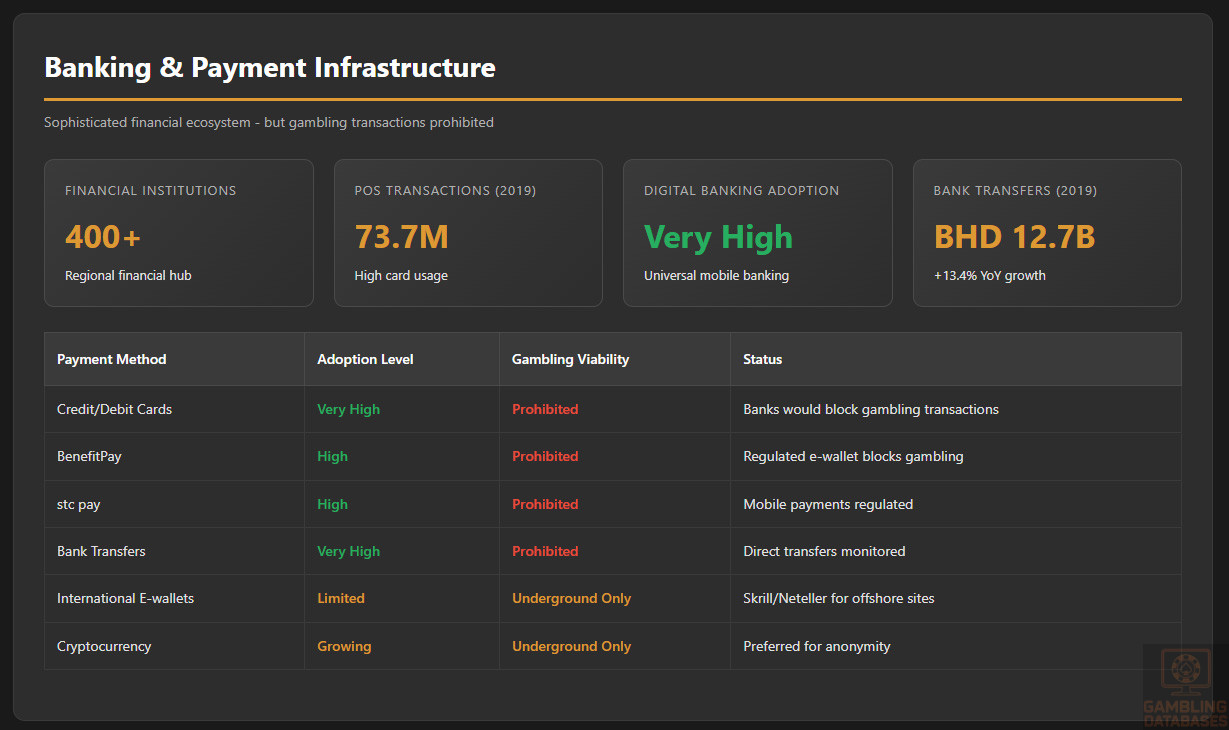The image size is (1229, 730).
Task: Click the Banking & Payment Infrastructure heading
Action: coord(270,67)
